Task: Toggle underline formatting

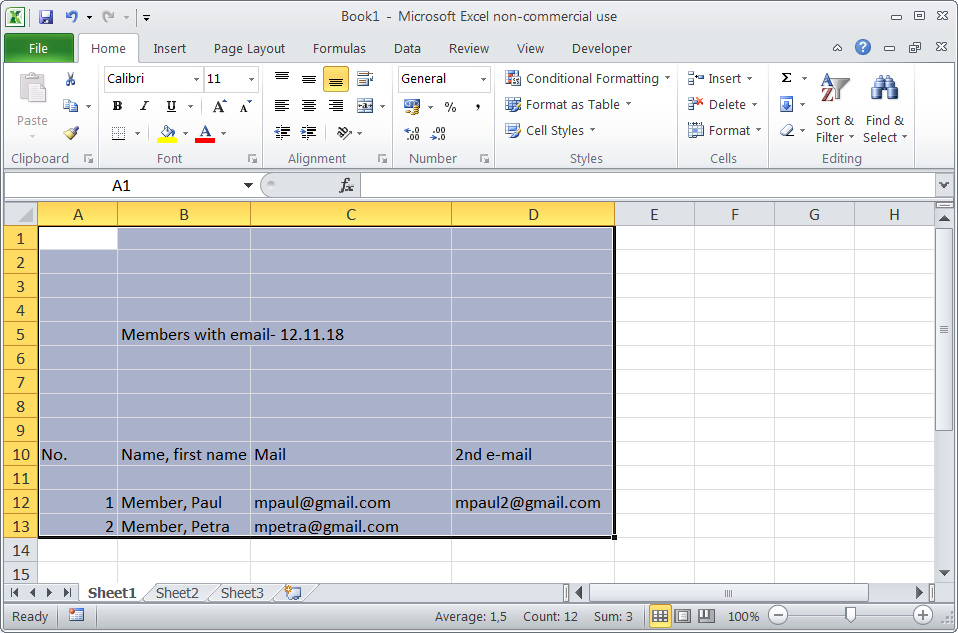Action: tap(172, 106)
